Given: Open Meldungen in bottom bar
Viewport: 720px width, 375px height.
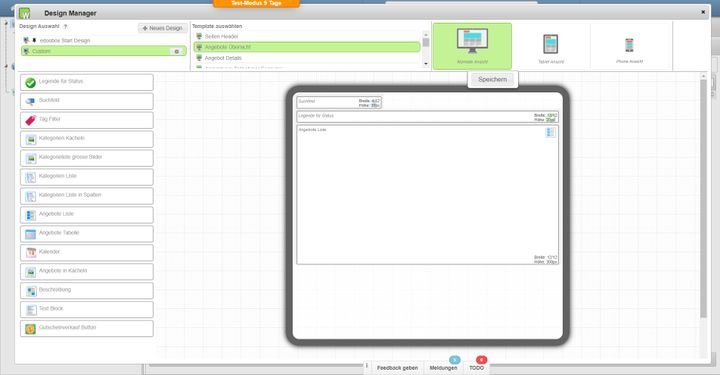Looking at the screenshot, I should click(443, 368).
